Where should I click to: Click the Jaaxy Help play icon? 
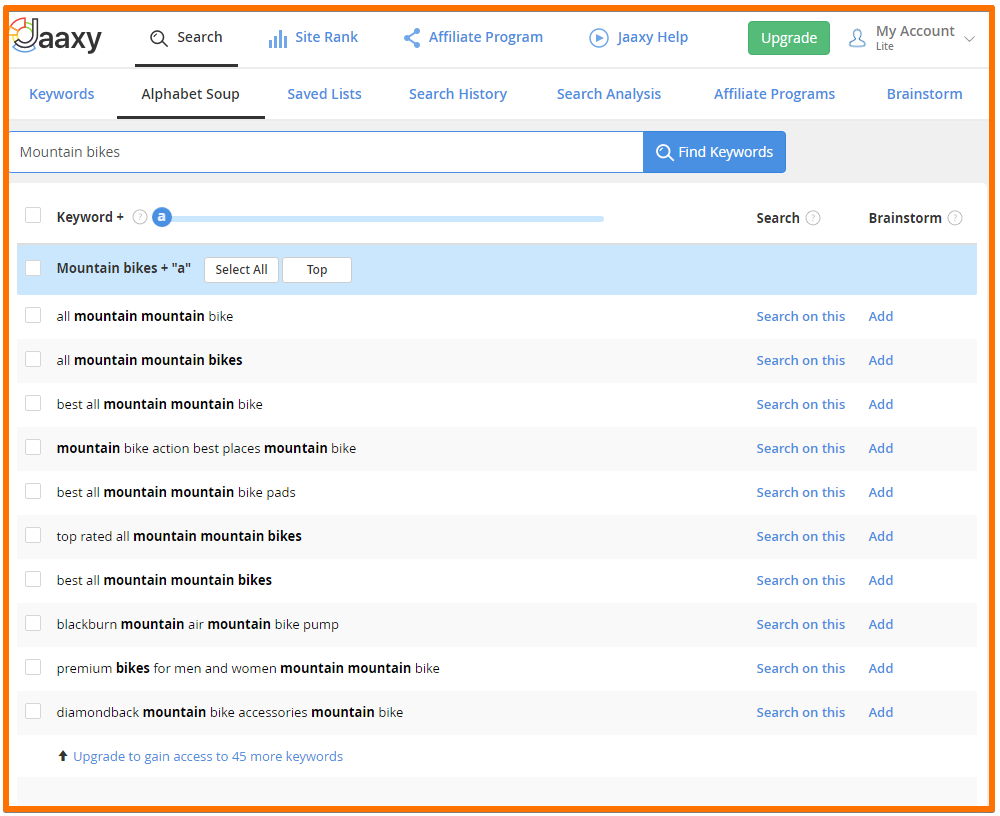point(598,38)
